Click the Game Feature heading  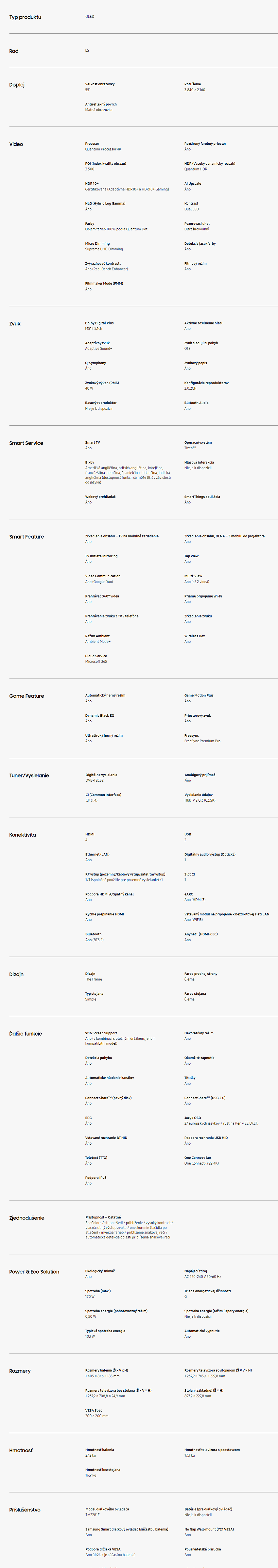(26, 696)
